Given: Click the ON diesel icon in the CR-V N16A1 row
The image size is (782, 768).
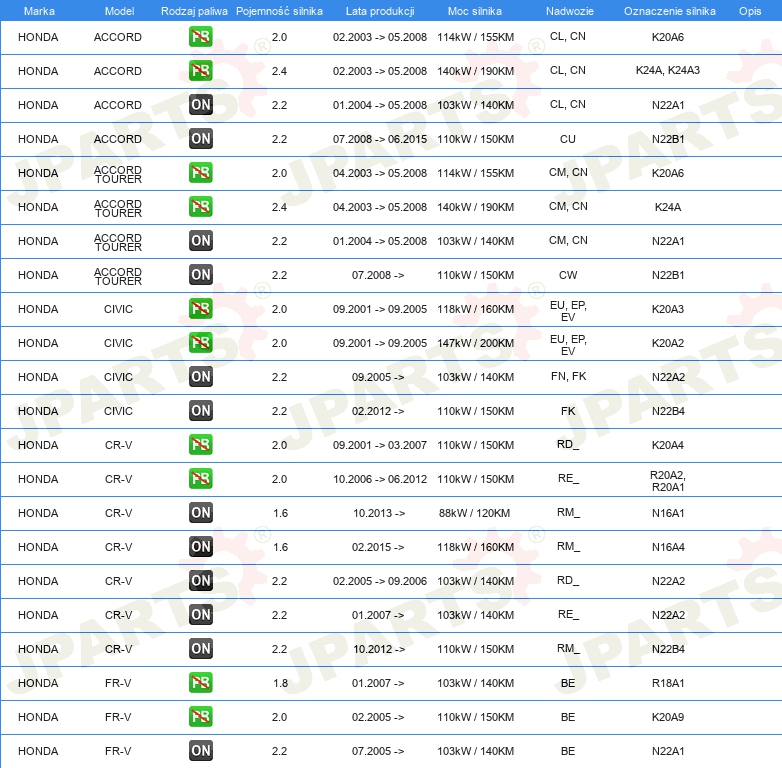Looking at the screenshot, I should [200, 512].
